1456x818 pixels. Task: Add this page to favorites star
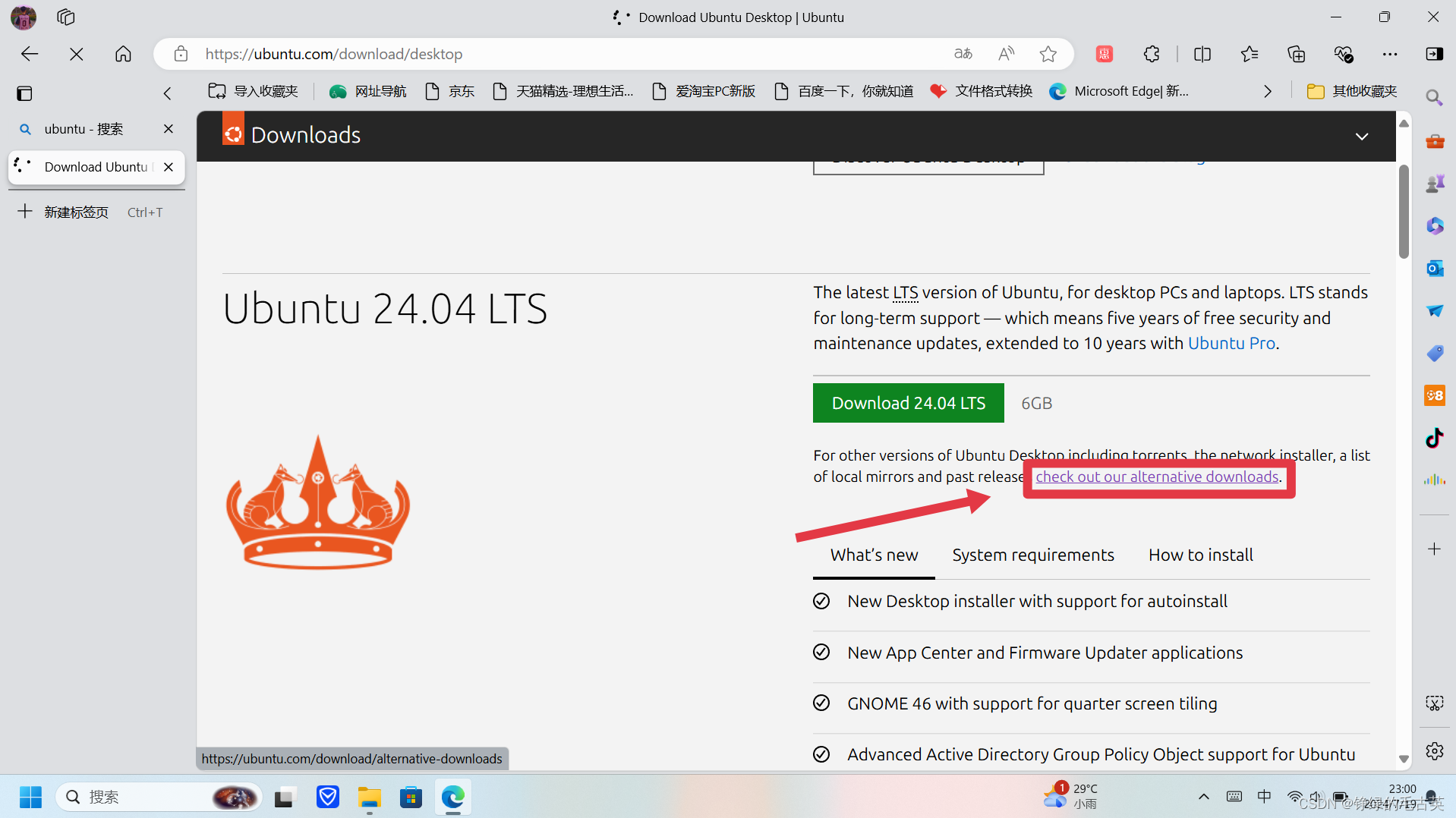click(x=1048, y=54)
